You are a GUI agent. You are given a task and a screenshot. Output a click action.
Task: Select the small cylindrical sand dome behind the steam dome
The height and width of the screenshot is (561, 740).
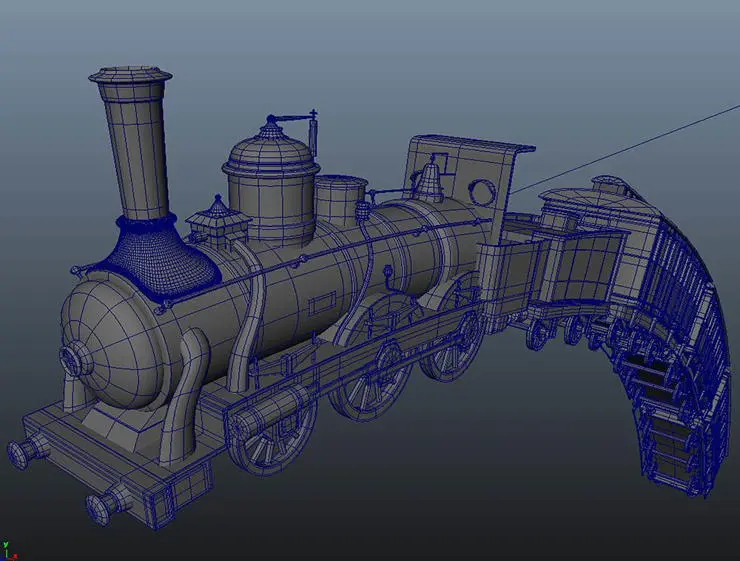[341, 201]
